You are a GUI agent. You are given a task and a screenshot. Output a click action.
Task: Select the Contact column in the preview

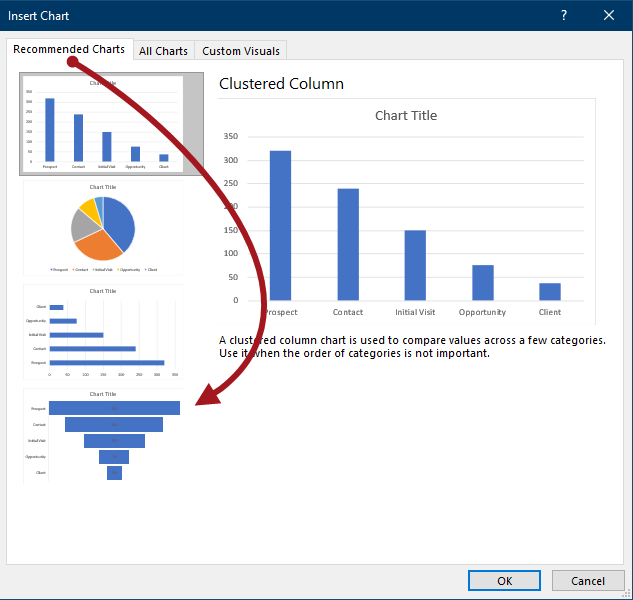point(348,244)
